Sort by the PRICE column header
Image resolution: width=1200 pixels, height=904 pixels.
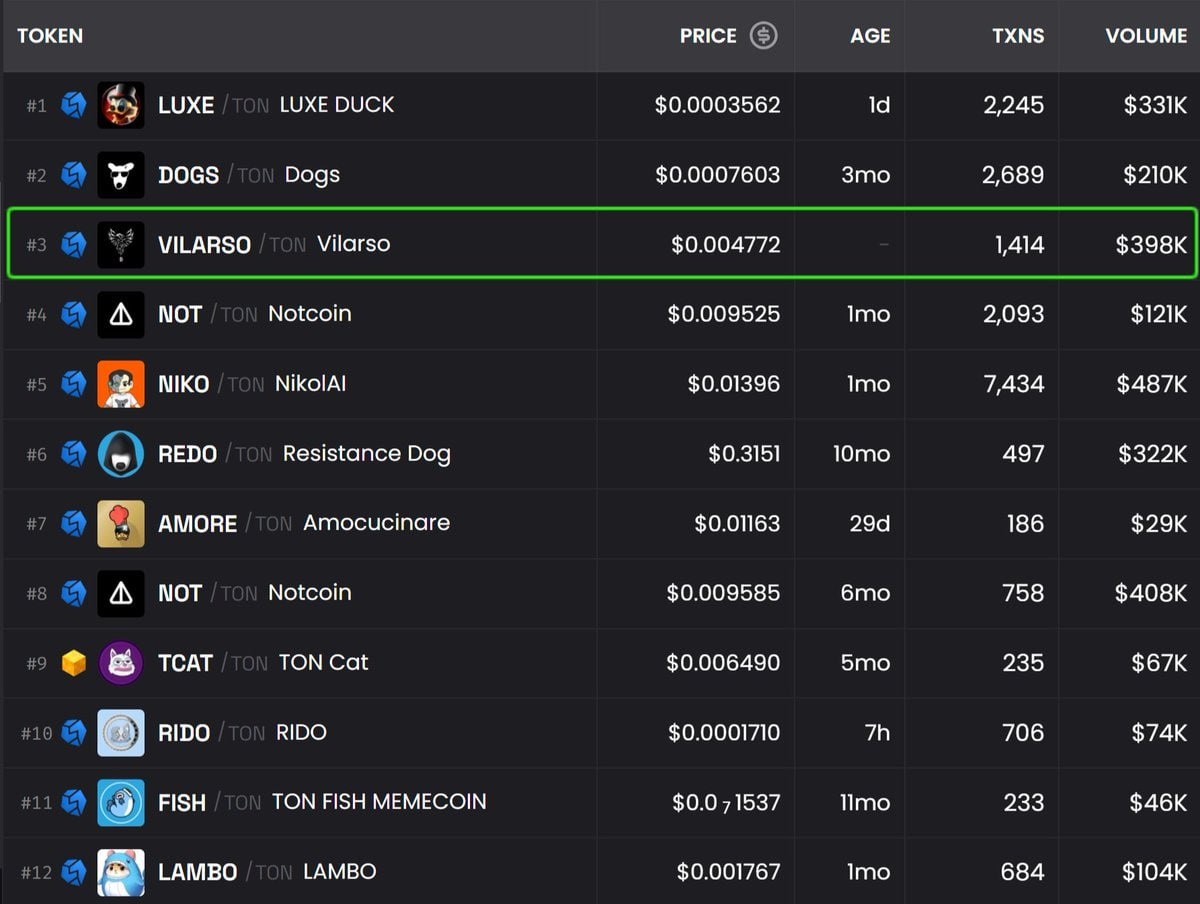pos(708,36)
